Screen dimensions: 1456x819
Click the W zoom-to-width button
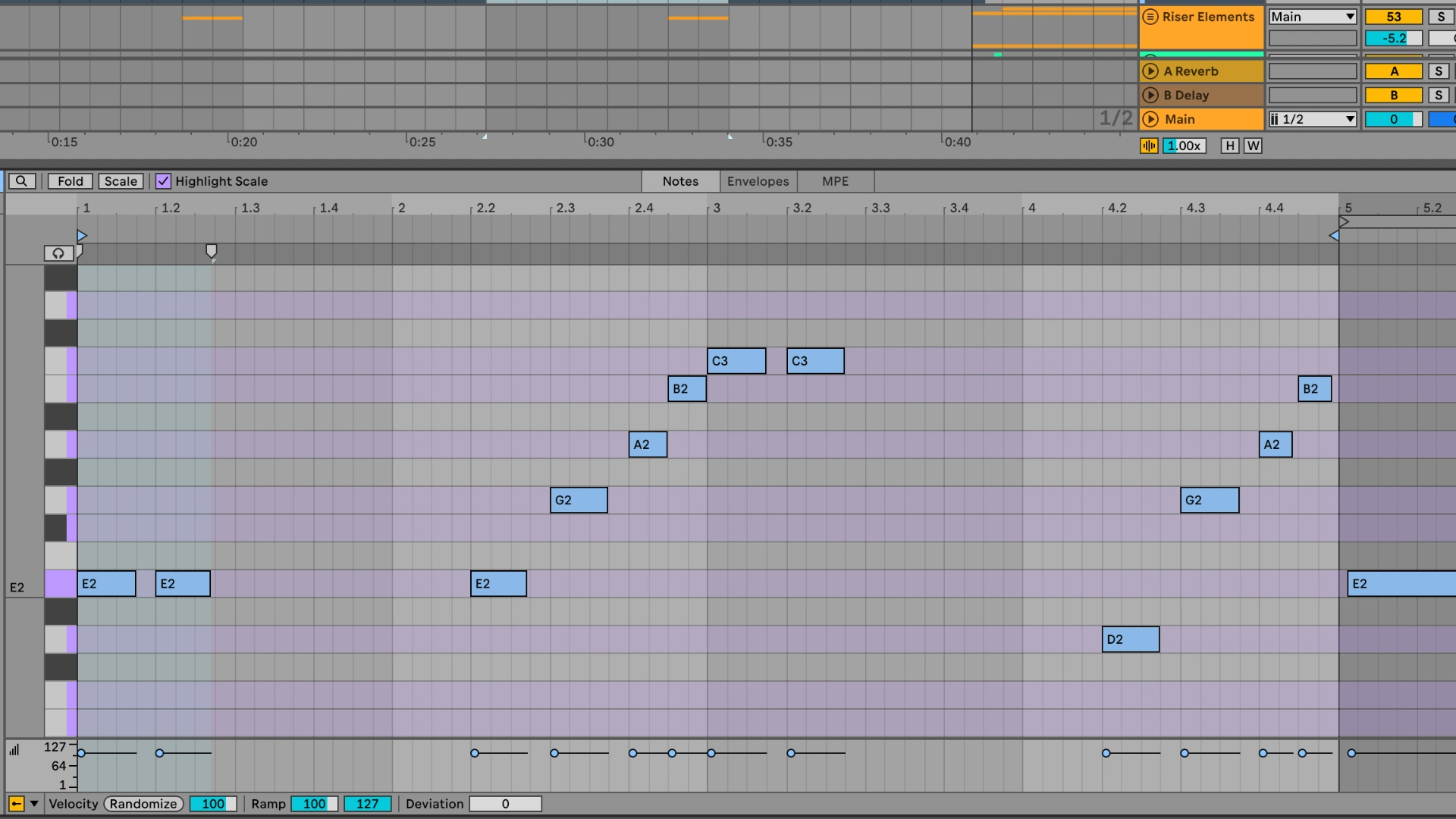click(x=1254, y=146)
